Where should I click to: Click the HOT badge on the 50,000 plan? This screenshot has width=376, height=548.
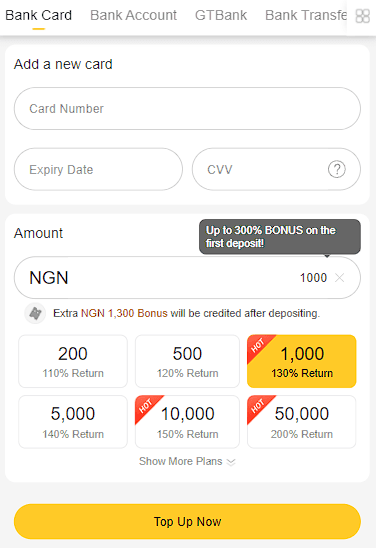(258, 406)
